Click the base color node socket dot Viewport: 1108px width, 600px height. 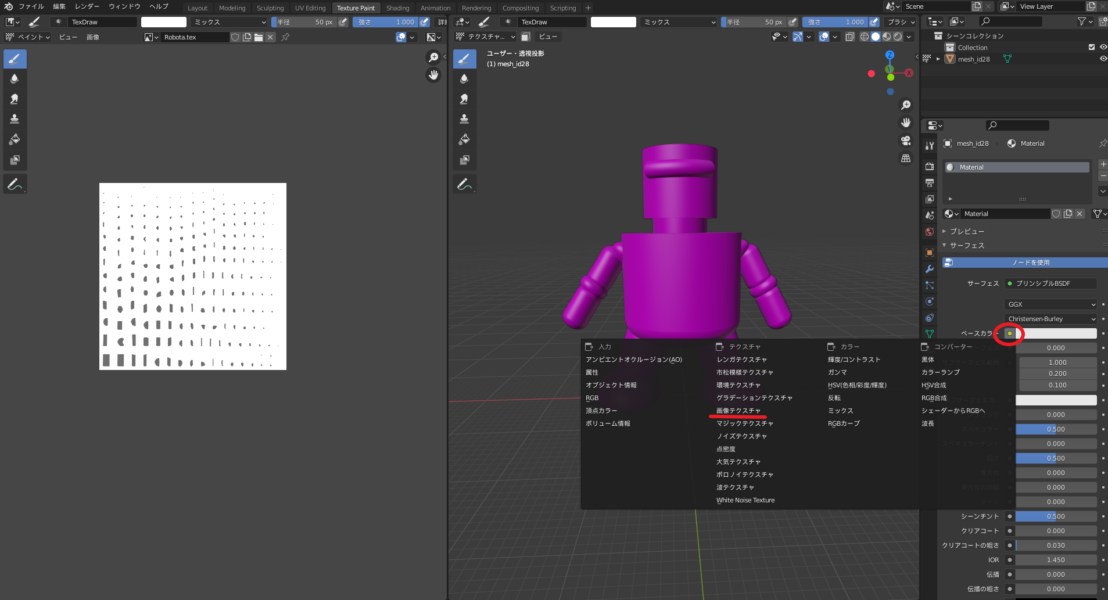point(1009,334)
